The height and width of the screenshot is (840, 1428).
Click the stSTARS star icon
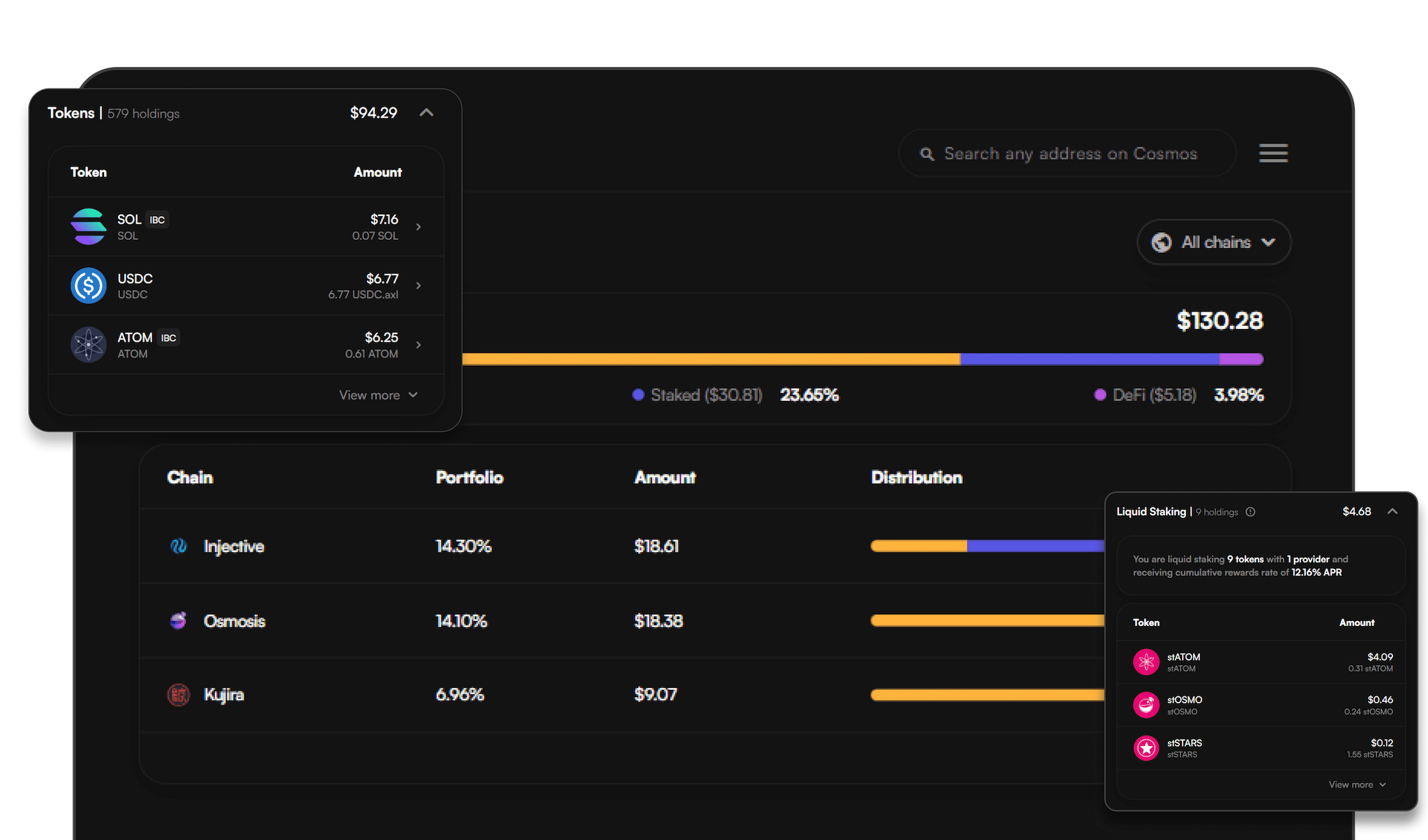[1146, 748]
